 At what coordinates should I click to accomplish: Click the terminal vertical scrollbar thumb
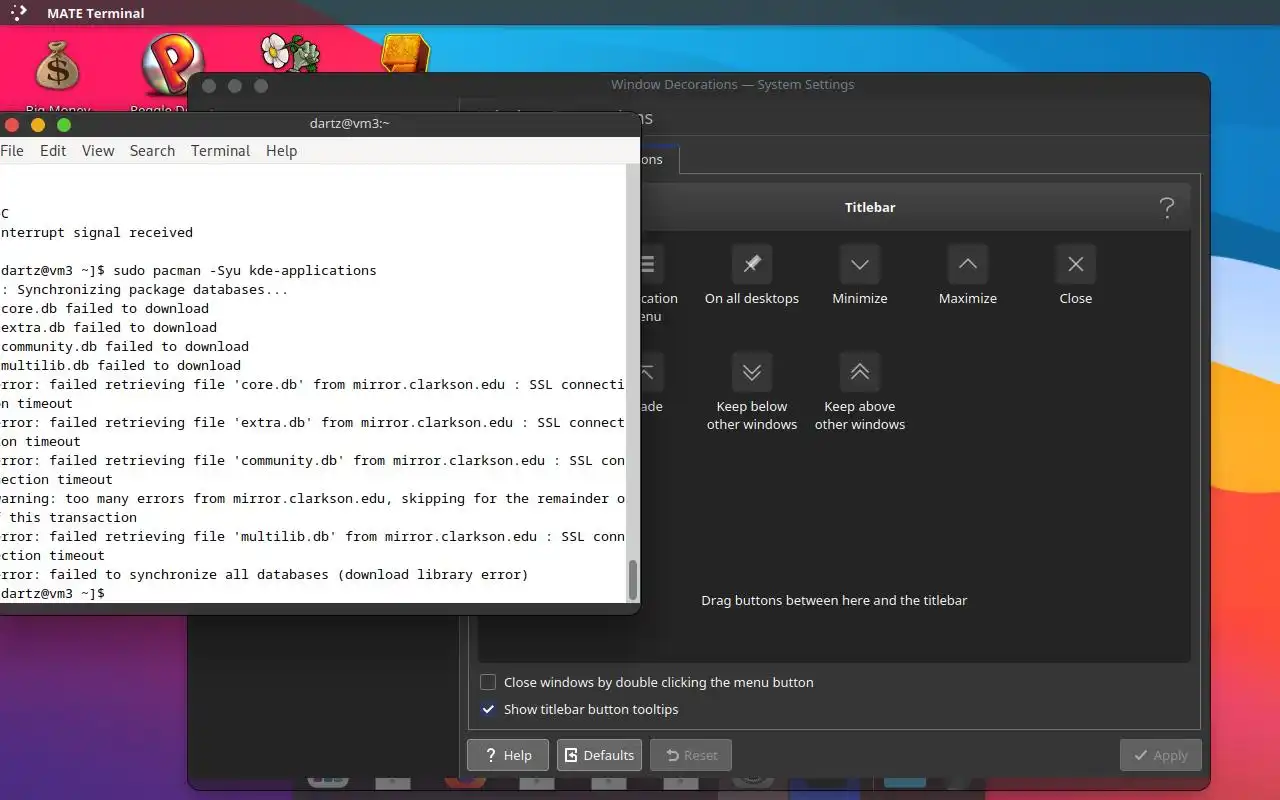pos(632,580)
